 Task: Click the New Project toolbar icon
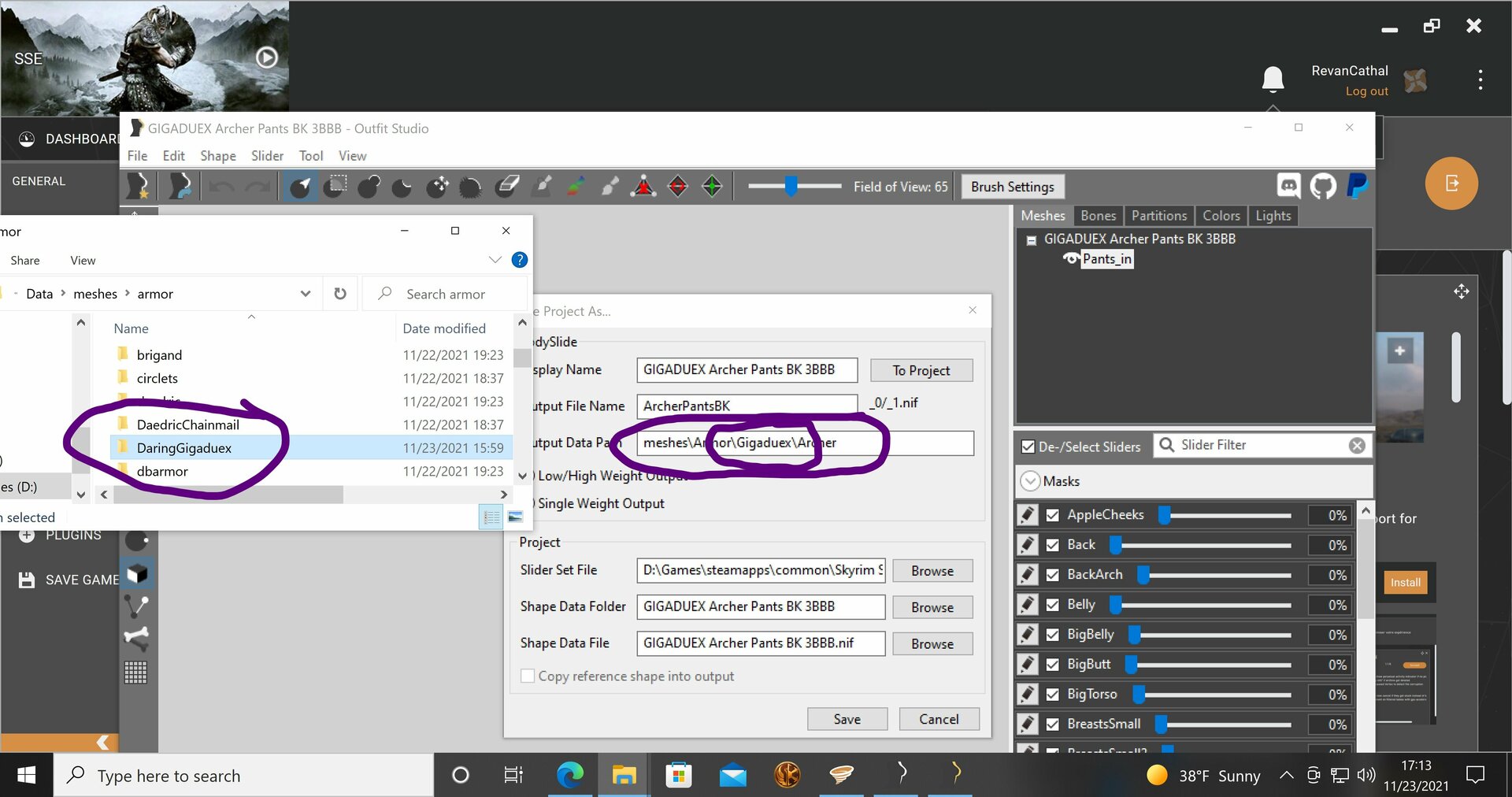[x=139, y=187]
